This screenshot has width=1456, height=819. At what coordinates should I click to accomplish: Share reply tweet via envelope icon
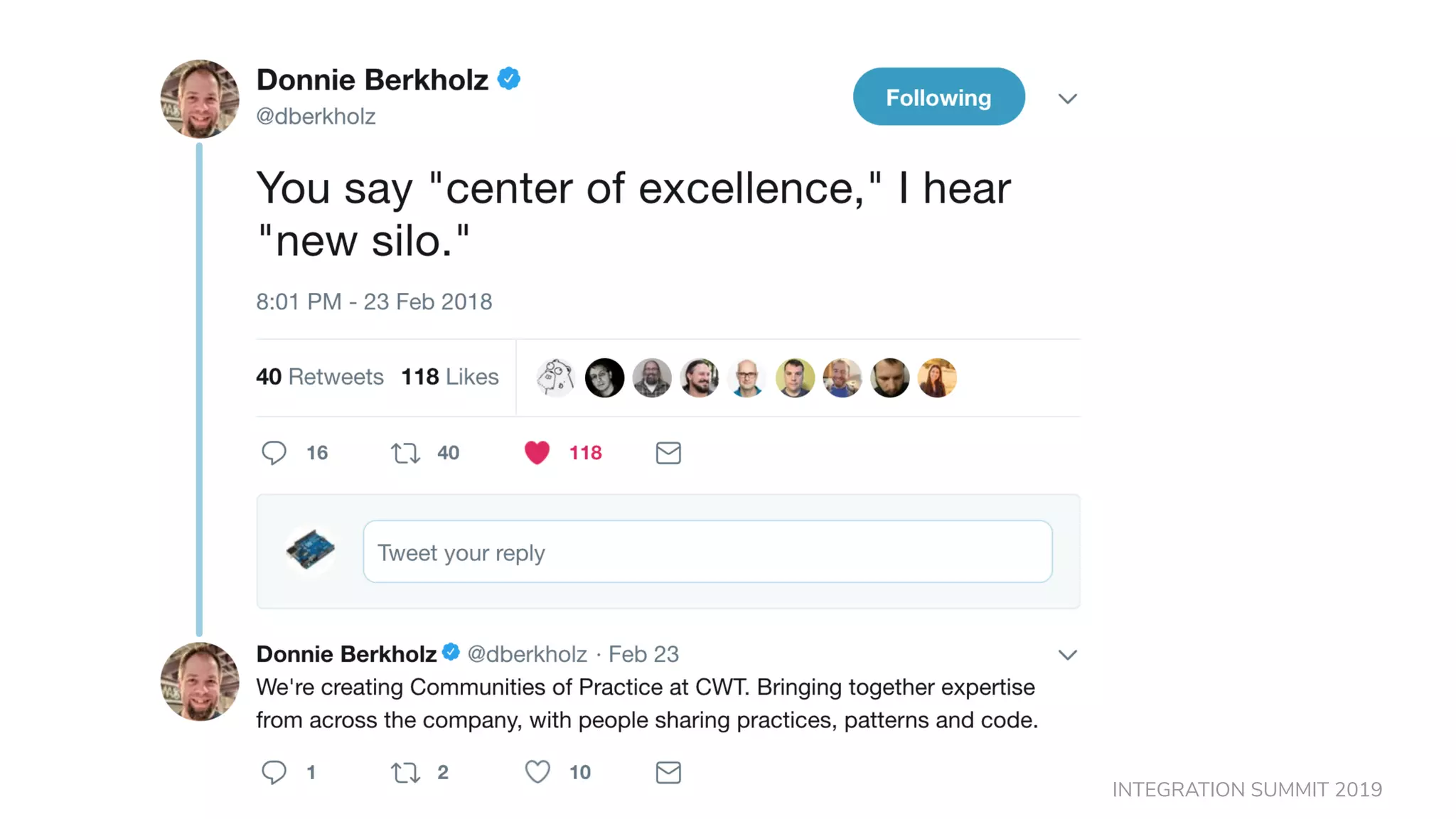coord(668,772)
